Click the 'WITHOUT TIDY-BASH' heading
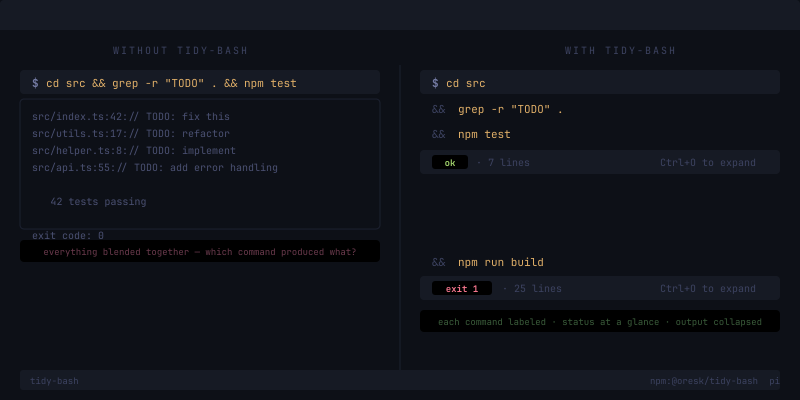Image resolution: width=800 pixels, height=400 pixels. click(180, 51)
